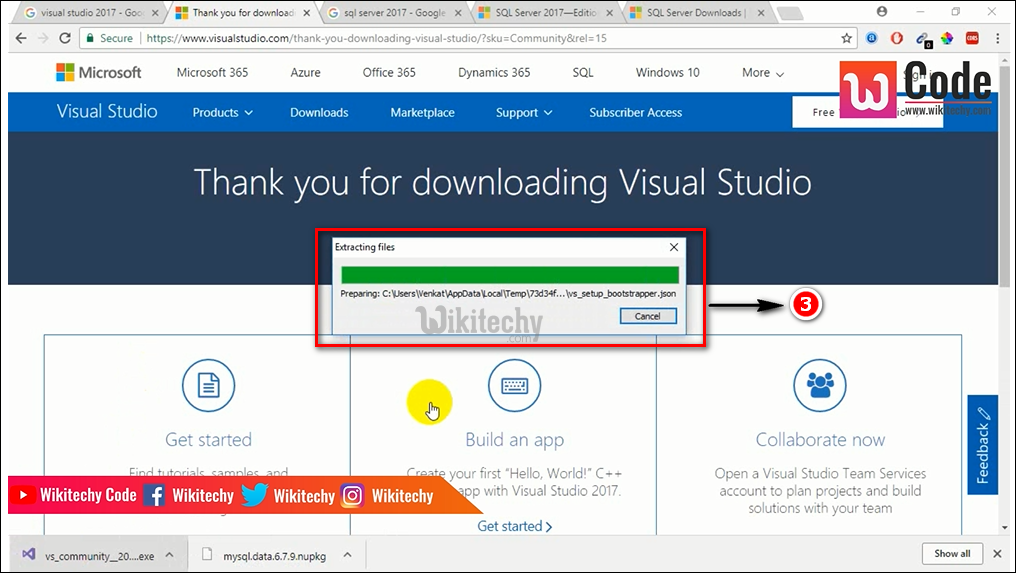This screenshot has width=1016, height=573.
Task: Click the Build an app keyboard icon
Action: click(514, 384)
